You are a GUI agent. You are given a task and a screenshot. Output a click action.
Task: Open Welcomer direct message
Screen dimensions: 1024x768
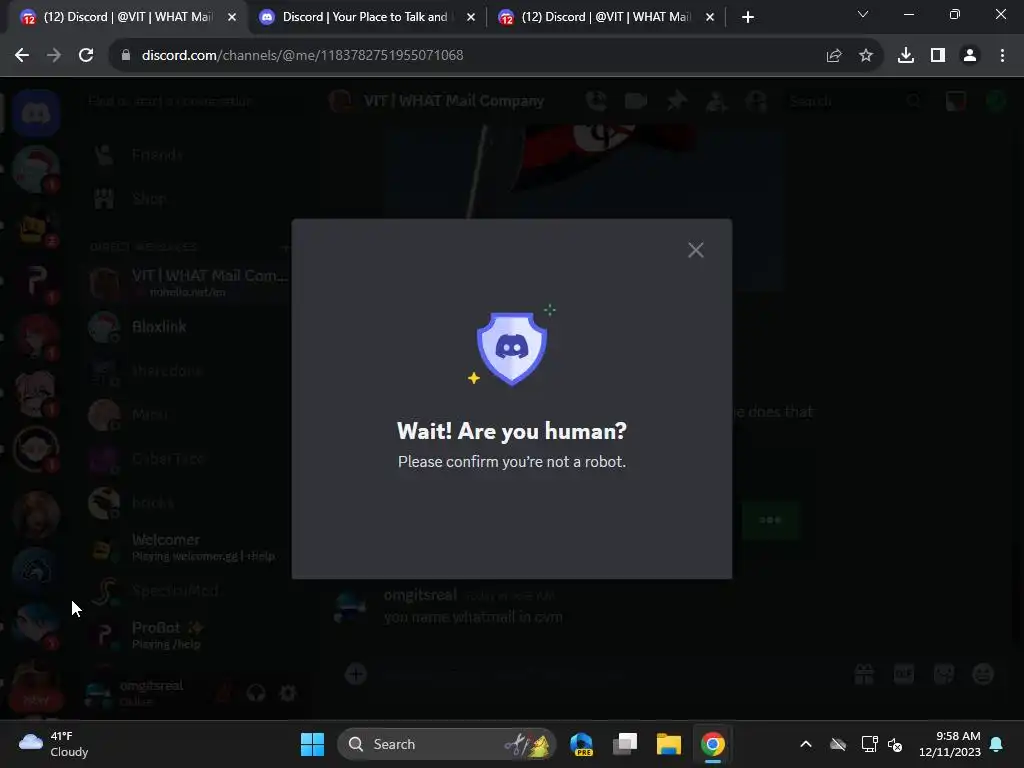pyautogui.click(x=187, y=547)
